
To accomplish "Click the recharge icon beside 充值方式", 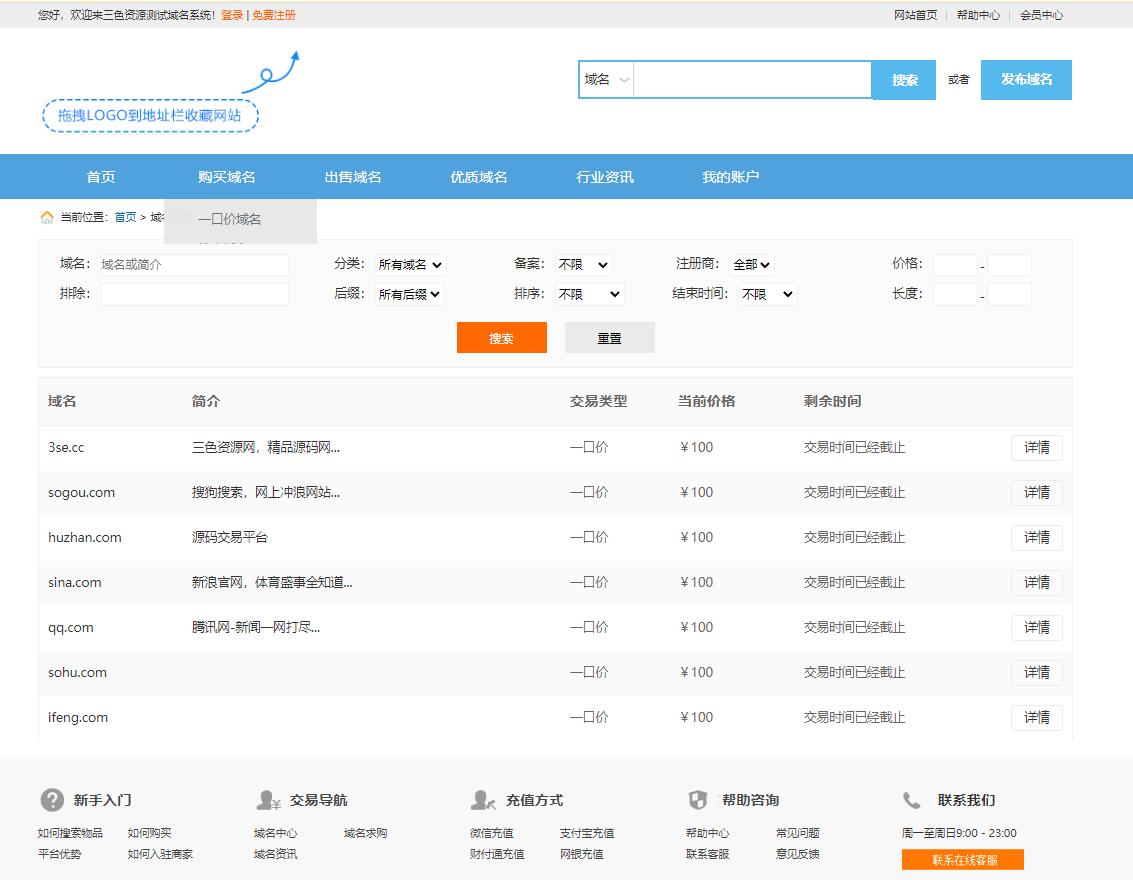I will (x=483, y=799).
